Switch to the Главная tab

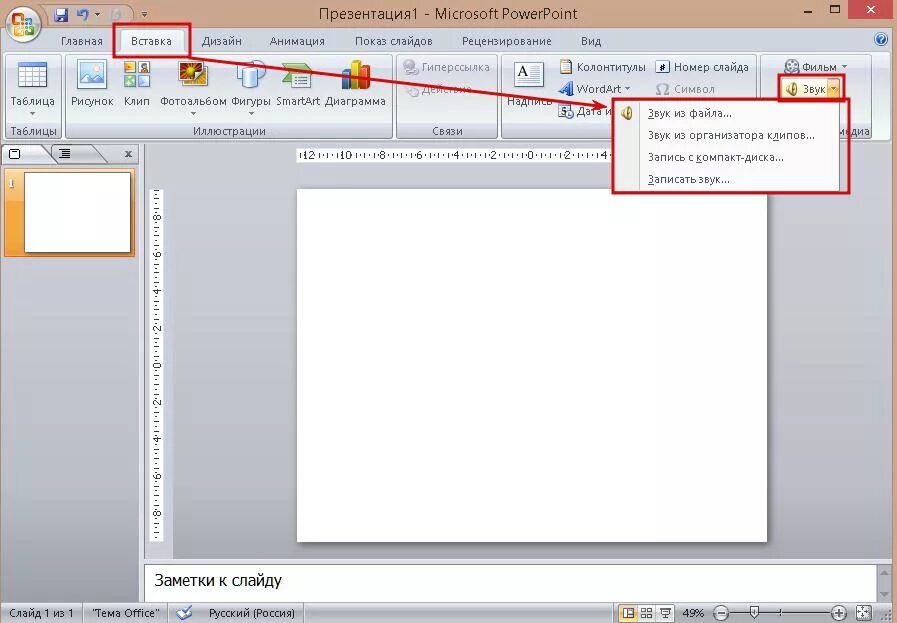[82, 41]
